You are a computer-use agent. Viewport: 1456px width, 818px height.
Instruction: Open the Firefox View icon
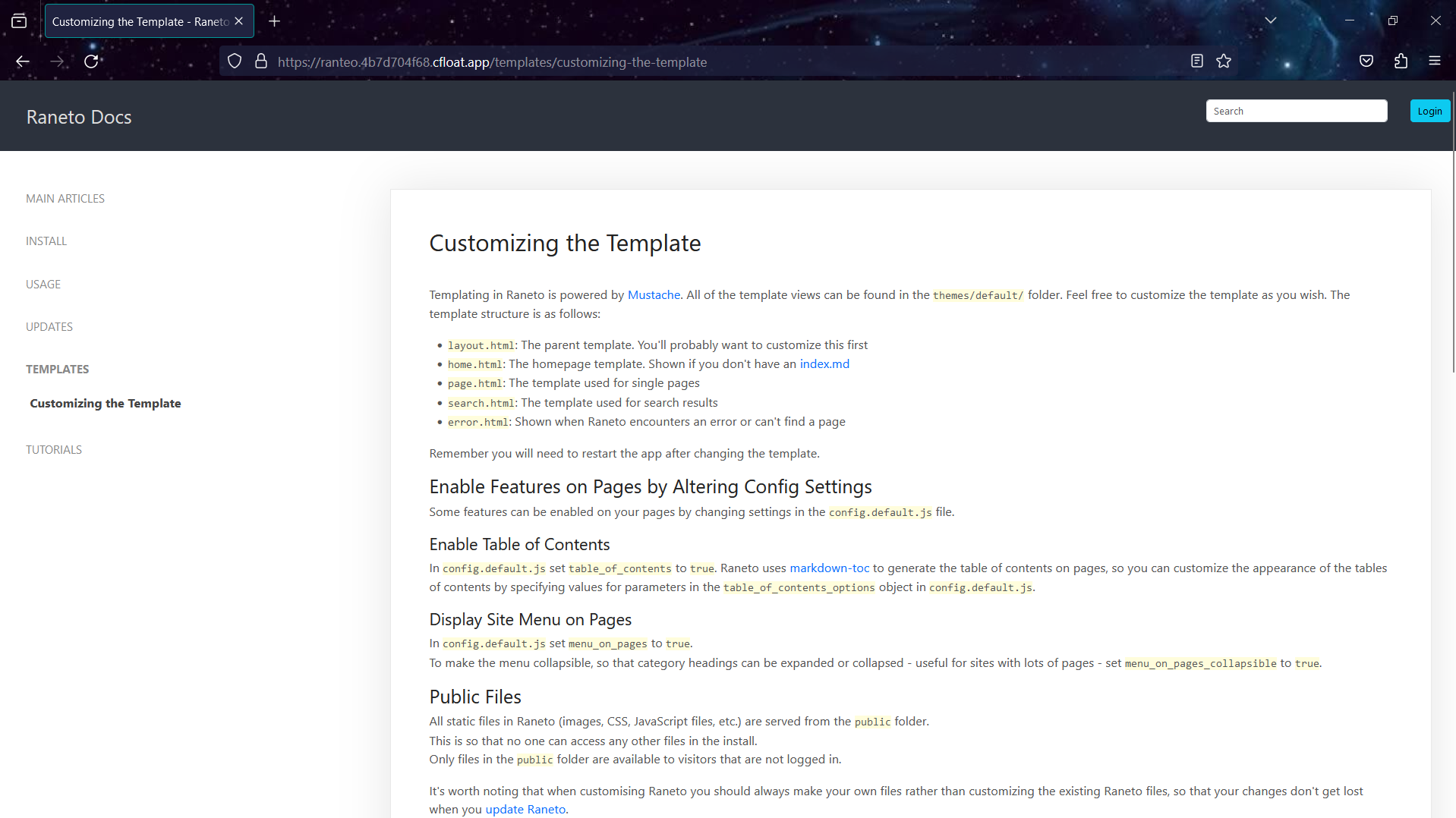(x=19, y=21)
